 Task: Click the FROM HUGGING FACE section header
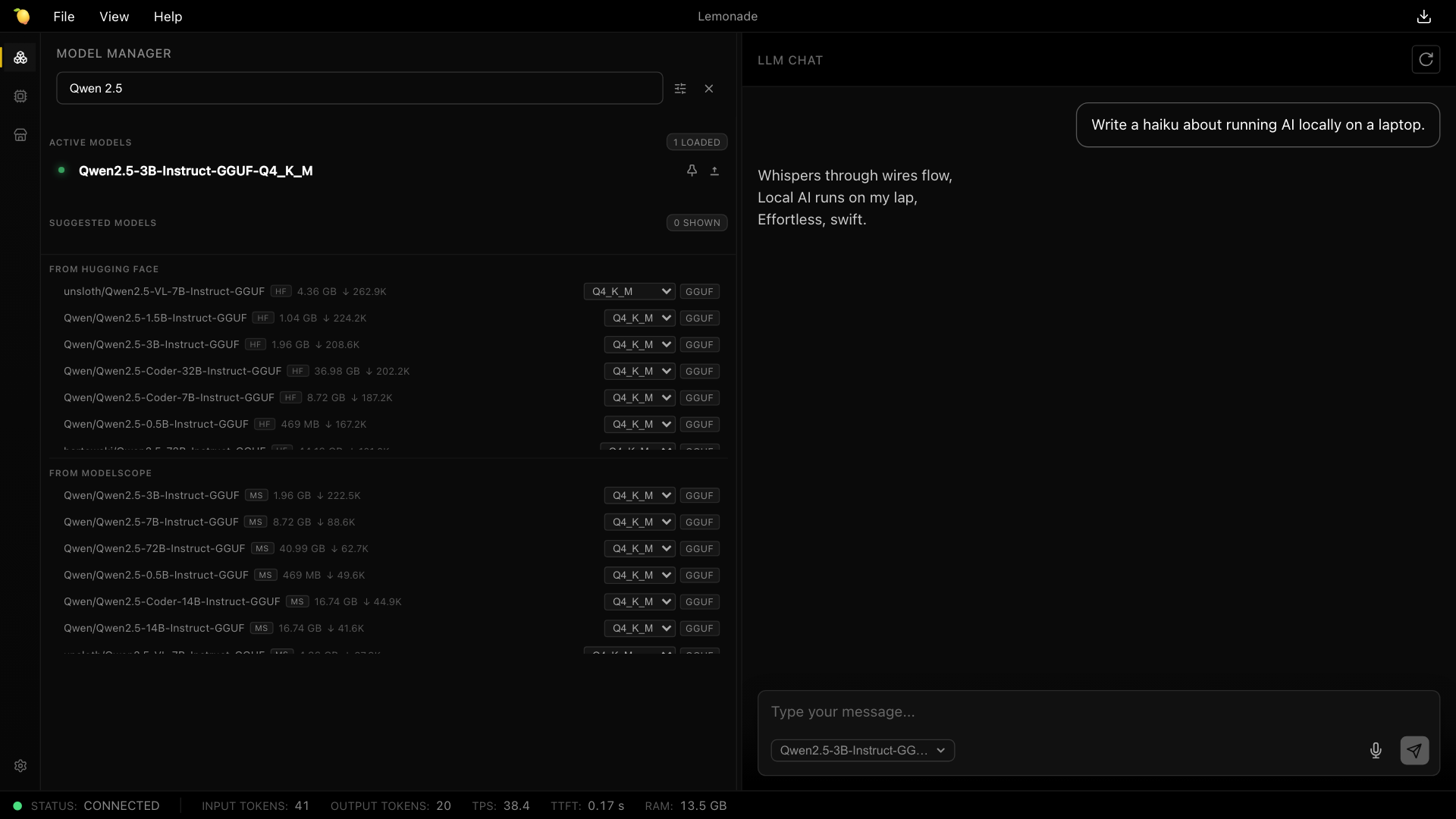click(x=104, y=269)
